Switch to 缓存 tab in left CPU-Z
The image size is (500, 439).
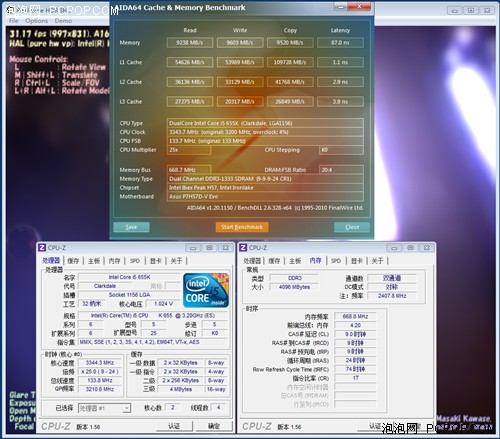73,261
